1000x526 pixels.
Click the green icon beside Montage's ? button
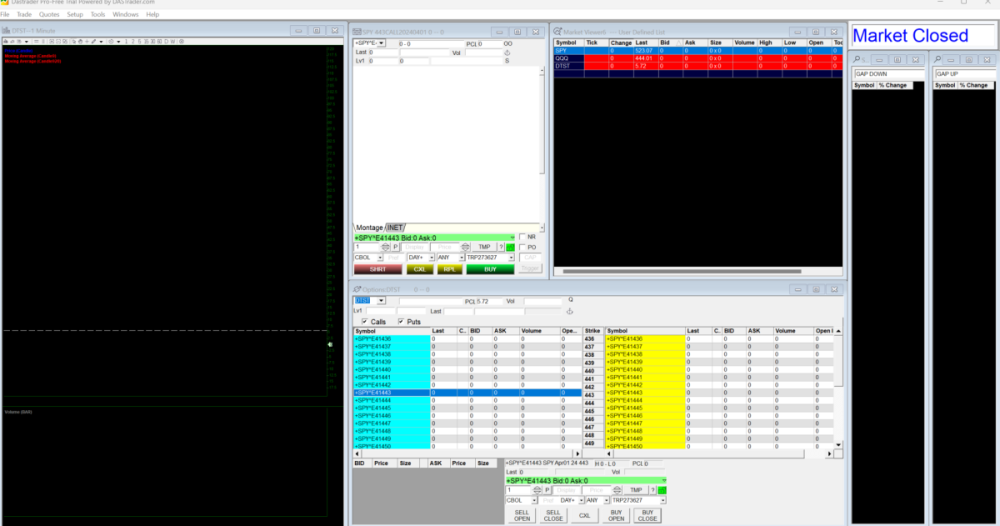click(510, 247)
